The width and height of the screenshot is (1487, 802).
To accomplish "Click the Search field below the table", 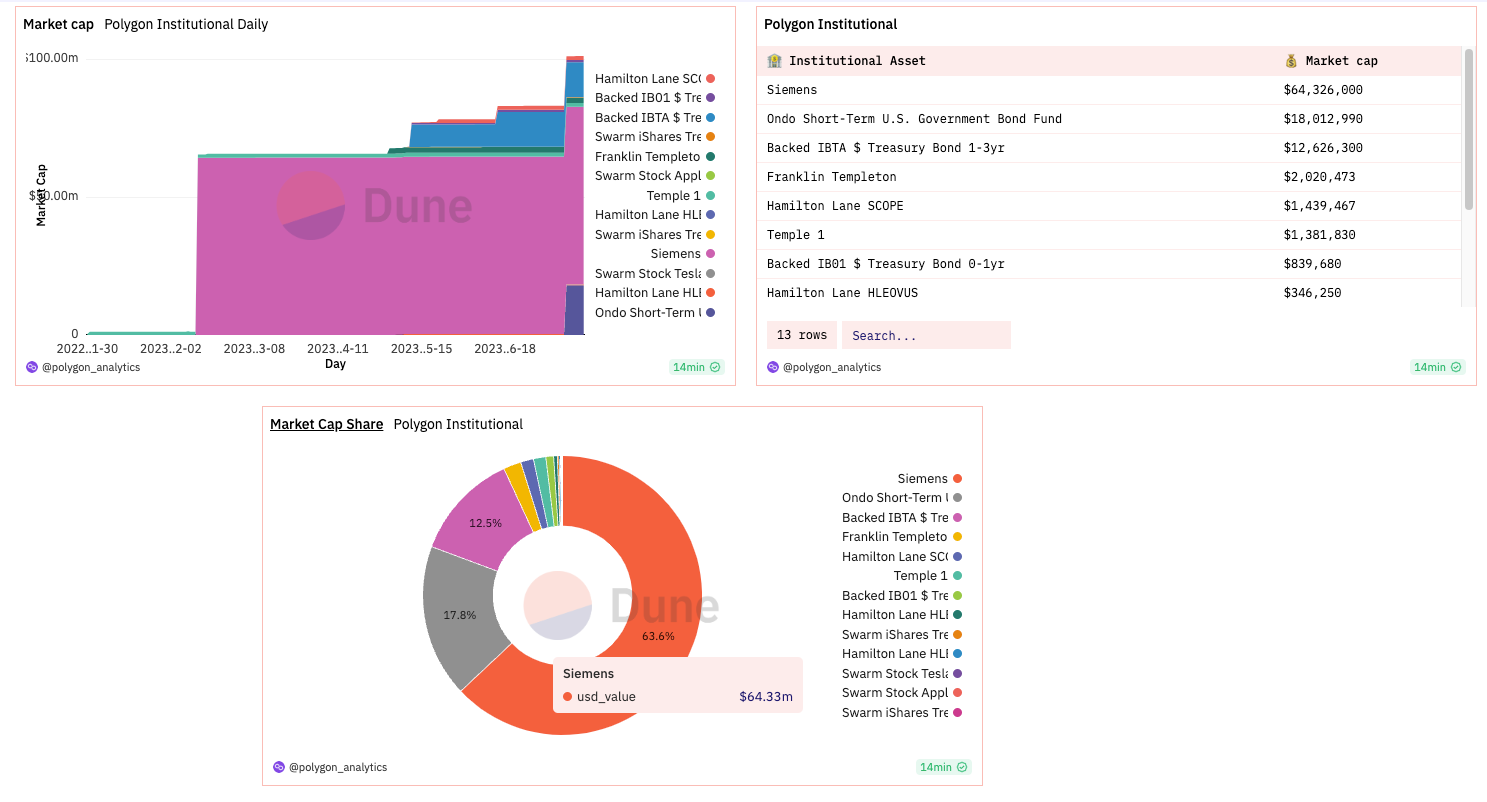I will tap(926, 335).
